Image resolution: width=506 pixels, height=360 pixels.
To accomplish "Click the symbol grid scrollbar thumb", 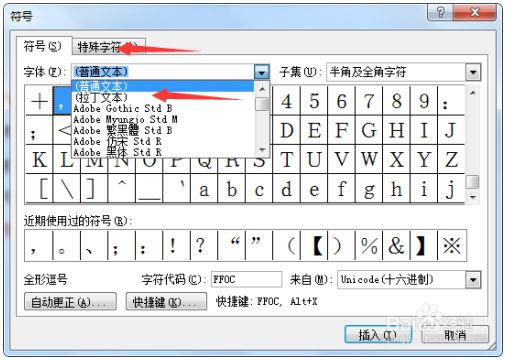I will [472, 182].
